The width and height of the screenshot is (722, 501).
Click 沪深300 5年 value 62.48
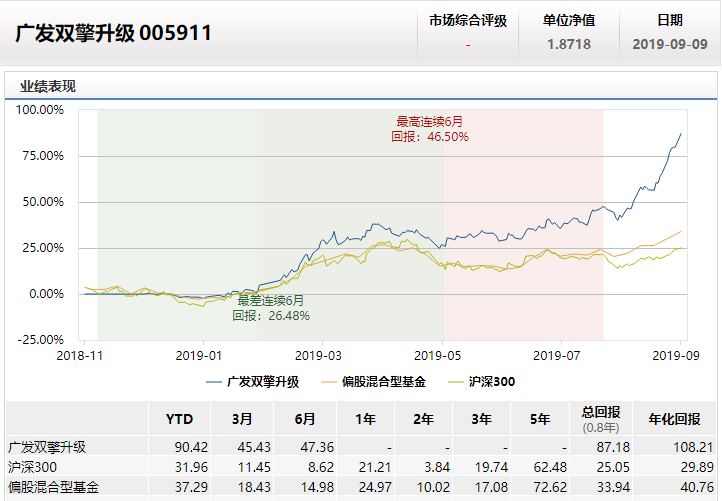550,467
